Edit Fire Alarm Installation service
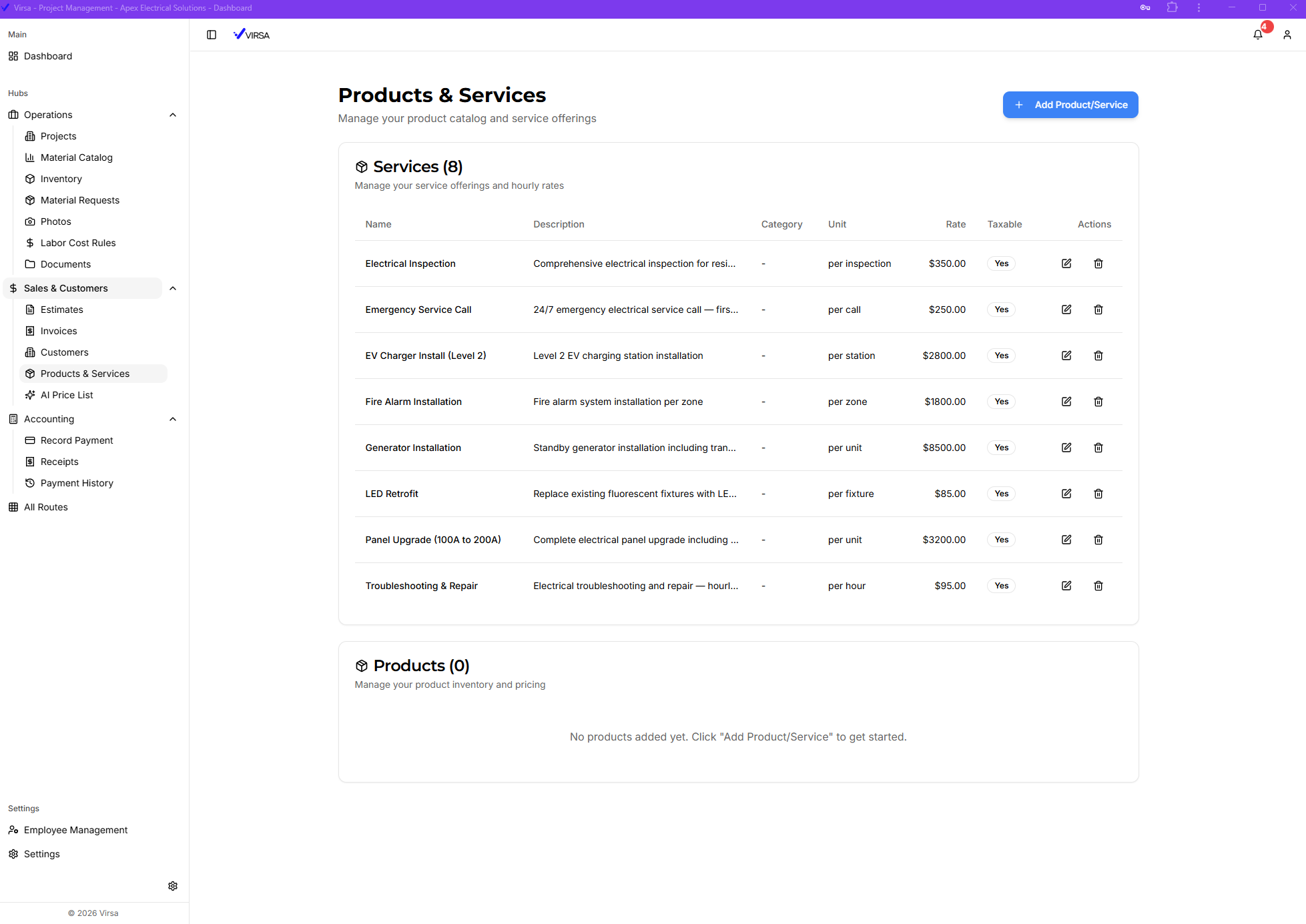1306x924 pixels. [x=1066, y=402]
